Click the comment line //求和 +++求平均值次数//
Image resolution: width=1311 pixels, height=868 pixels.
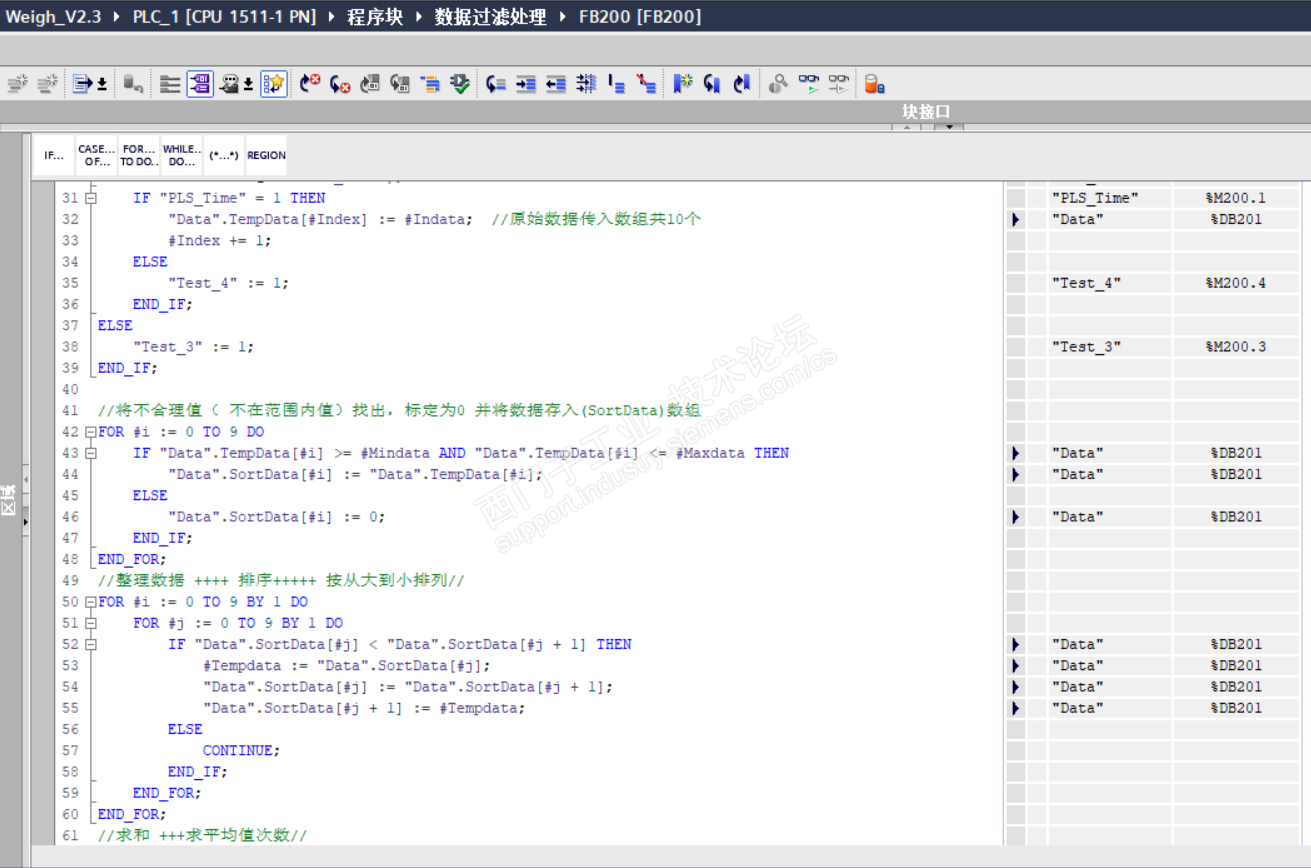click(202, 836)
